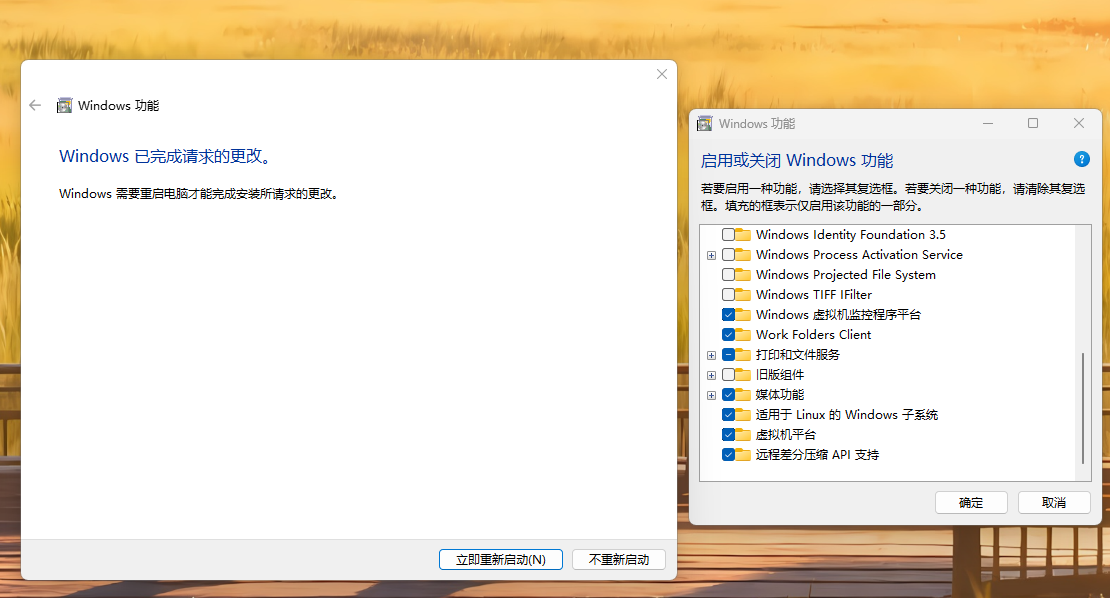
Task: Uncheck 适用于 Linux 的 Windows 子系统 checkbox
Action: click(x=728, y=415)
